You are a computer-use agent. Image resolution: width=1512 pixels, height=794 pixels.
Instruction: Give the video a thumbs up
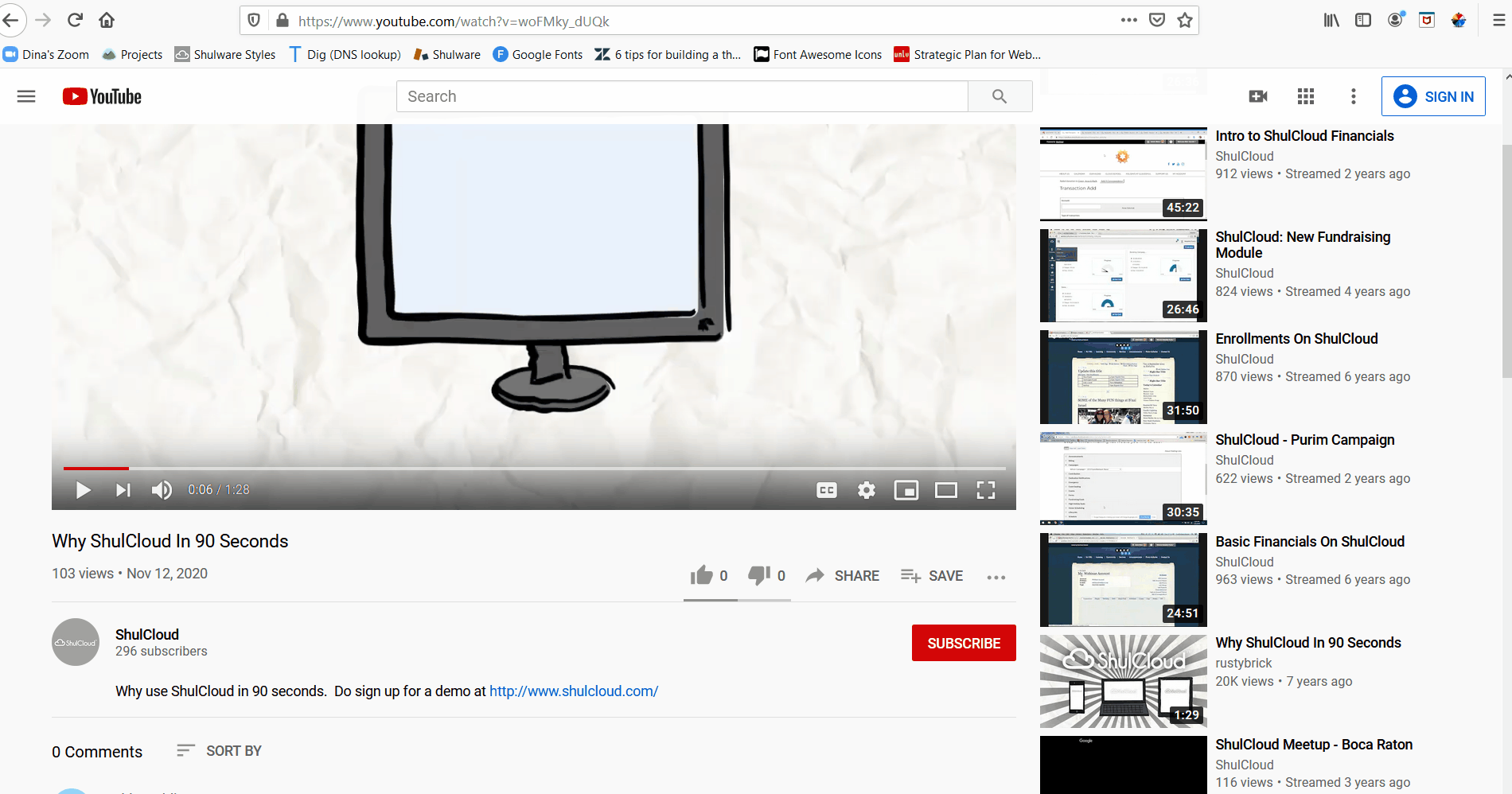(702, 574)
